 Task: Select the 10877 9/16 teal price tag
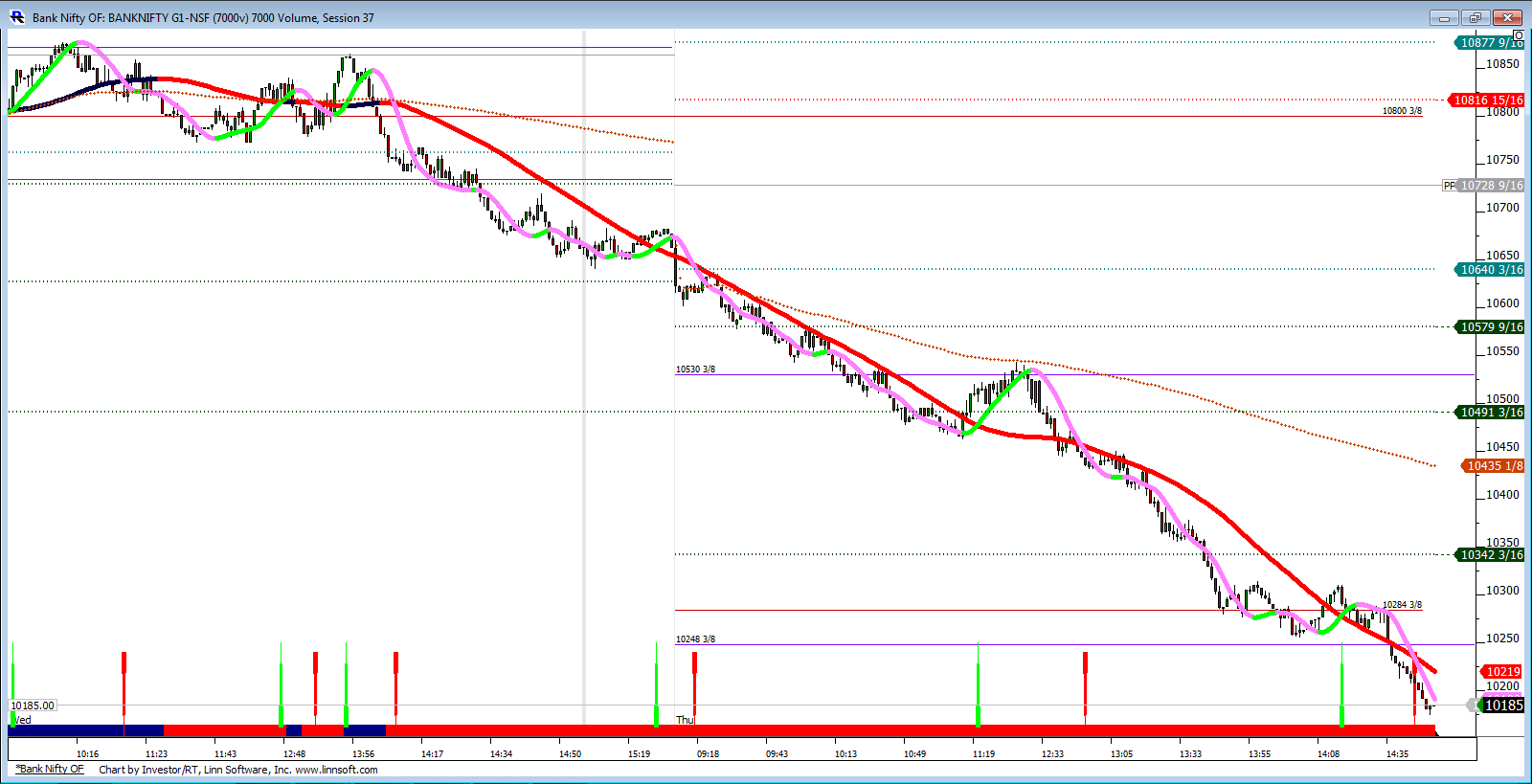point(1490,42)
